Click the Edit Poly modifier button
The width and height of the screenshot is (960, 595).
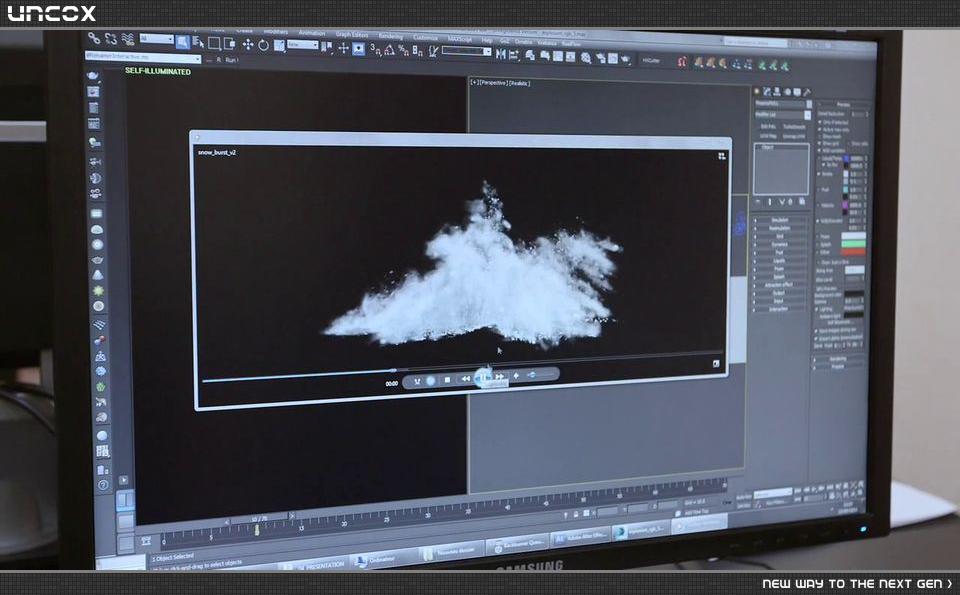point(768,127)
